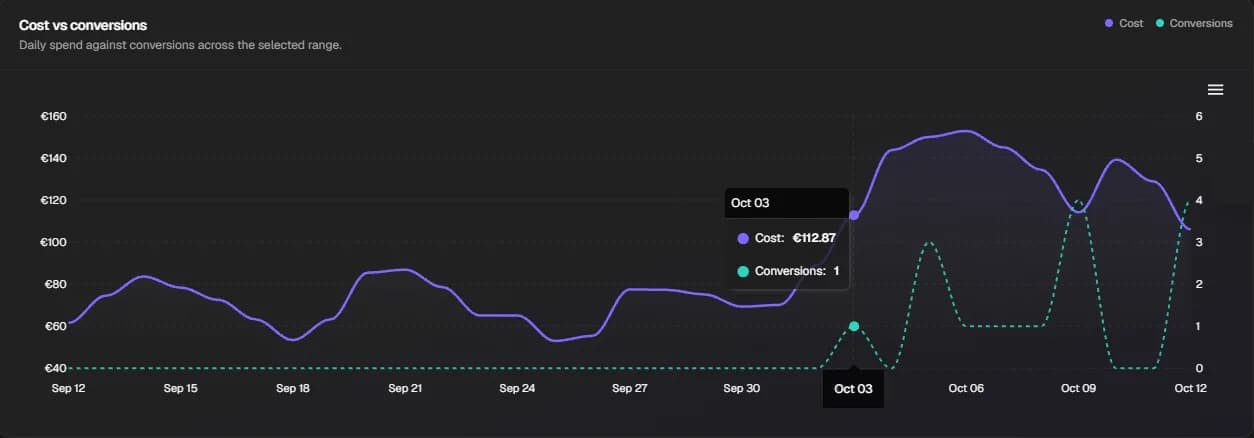Click the €100 y-axis label
The height and width of the screenshot is (438, 1254).
(53, 242)
